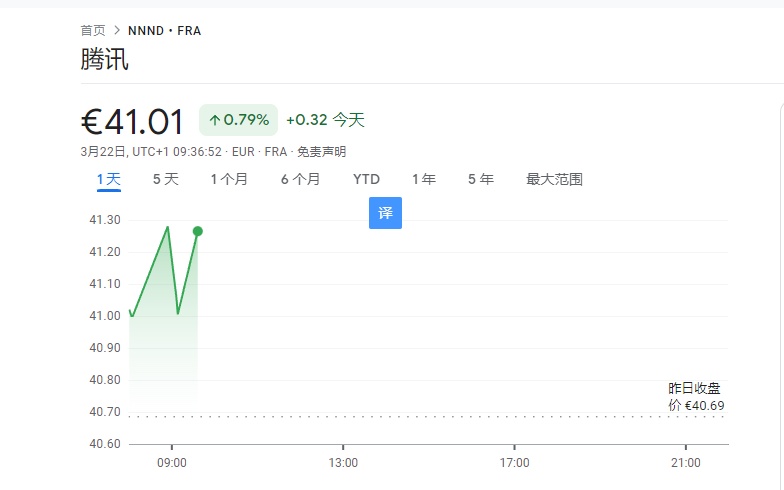
Task: Show the 最大范围 chart range
Action: (x=554, y=180)
